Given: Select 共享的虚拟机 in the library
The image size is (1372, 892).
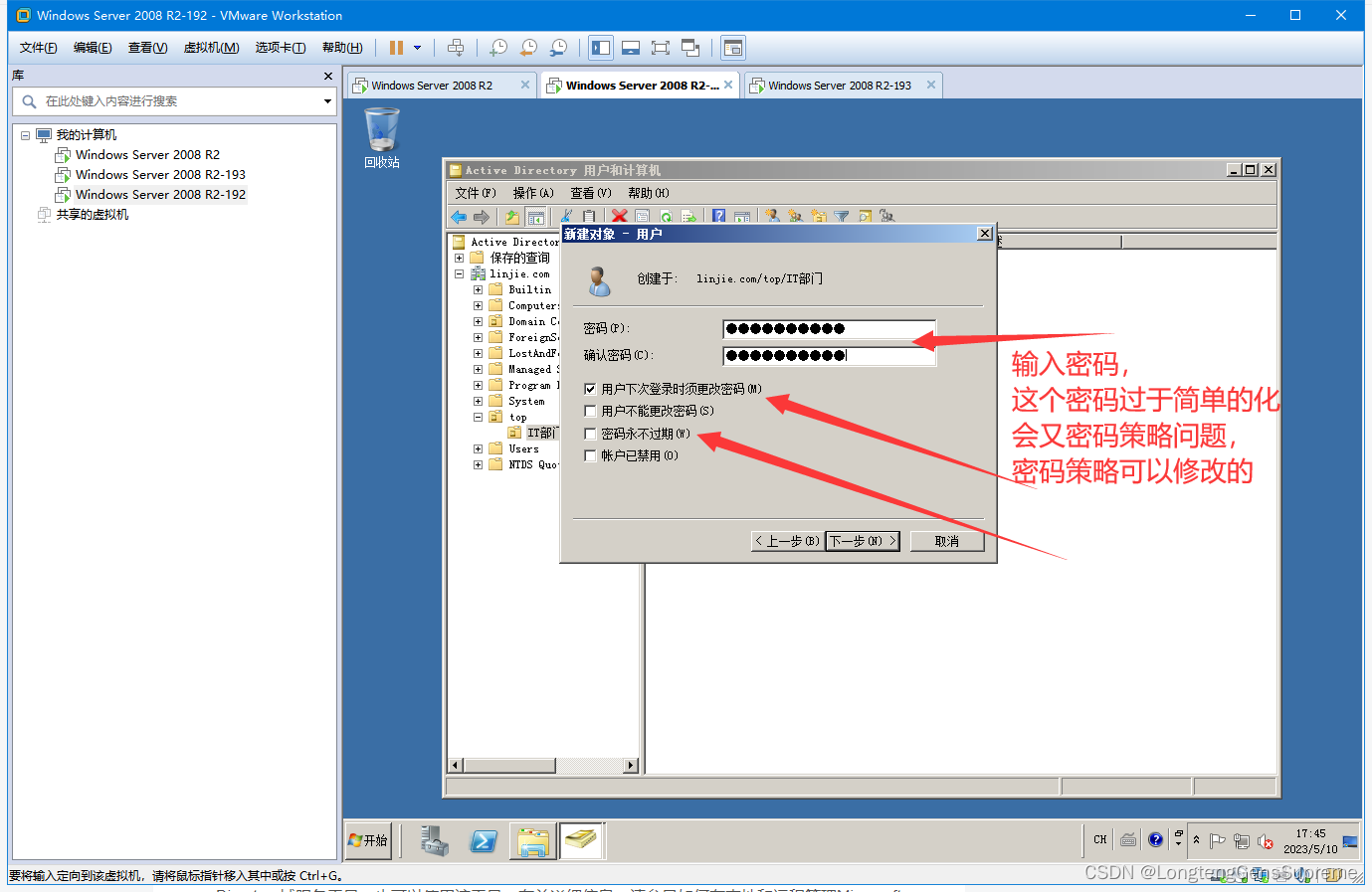Looking at the screenshot, I should click(92, 215).
